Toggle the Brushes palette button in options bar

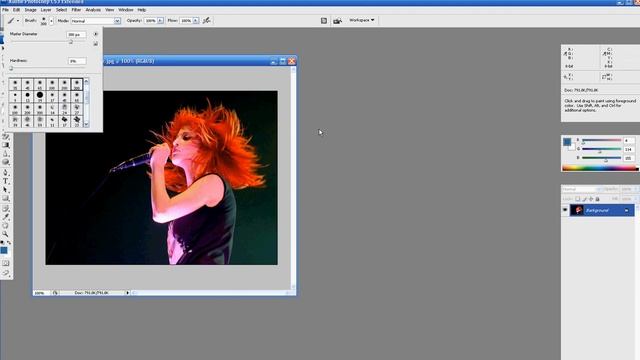[x=324, y=20]
